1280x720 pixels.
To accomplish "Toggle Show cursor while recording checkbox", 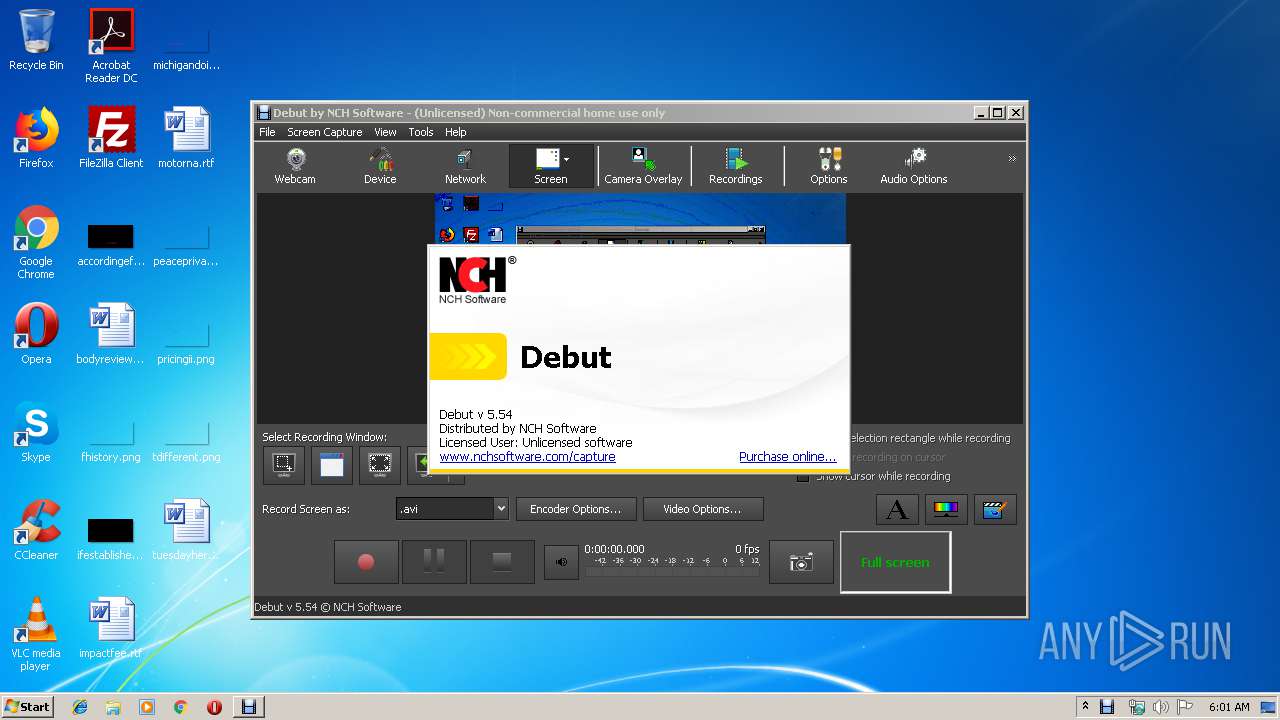I will (x=803, y=477).
